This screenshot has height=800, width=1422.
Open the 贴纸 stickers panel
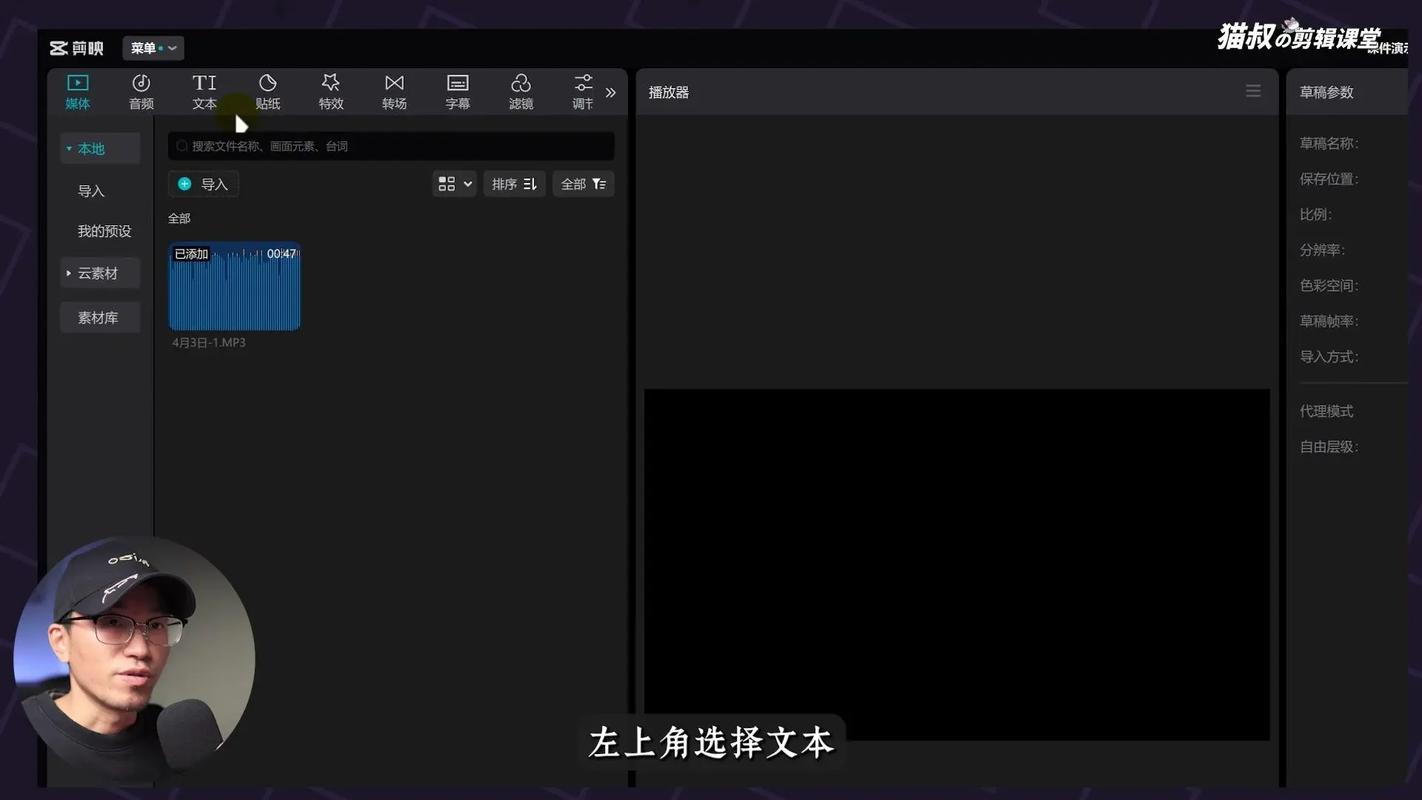pos(267,91)
